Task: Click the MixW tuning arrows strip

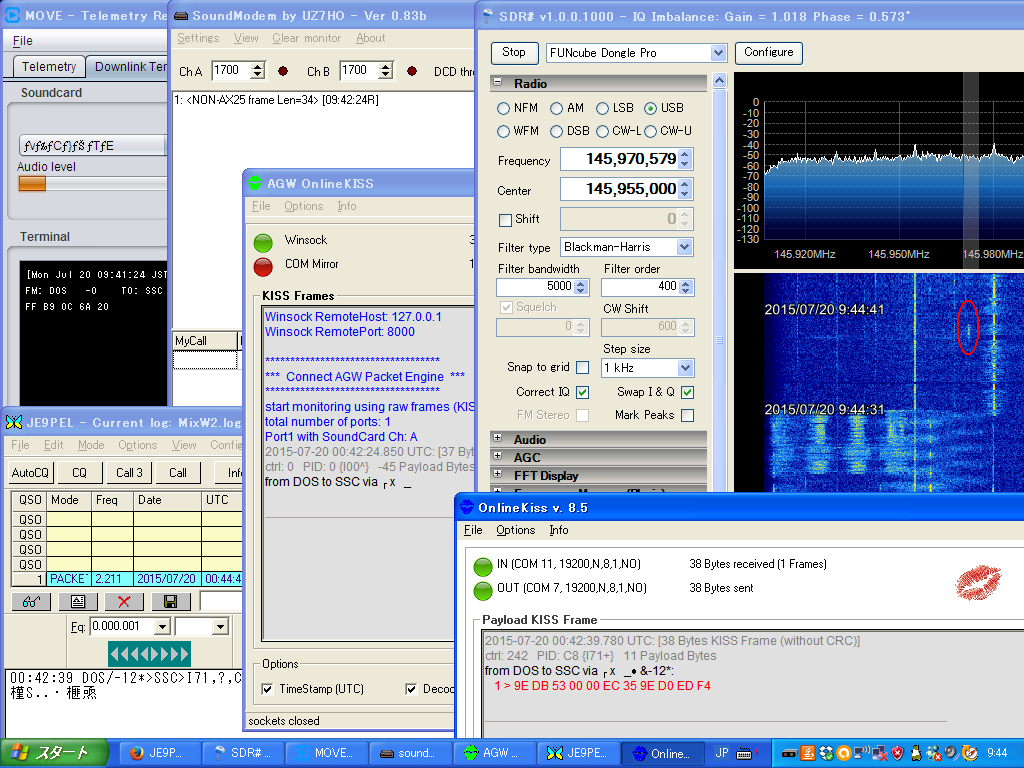Action: (149, 653)
